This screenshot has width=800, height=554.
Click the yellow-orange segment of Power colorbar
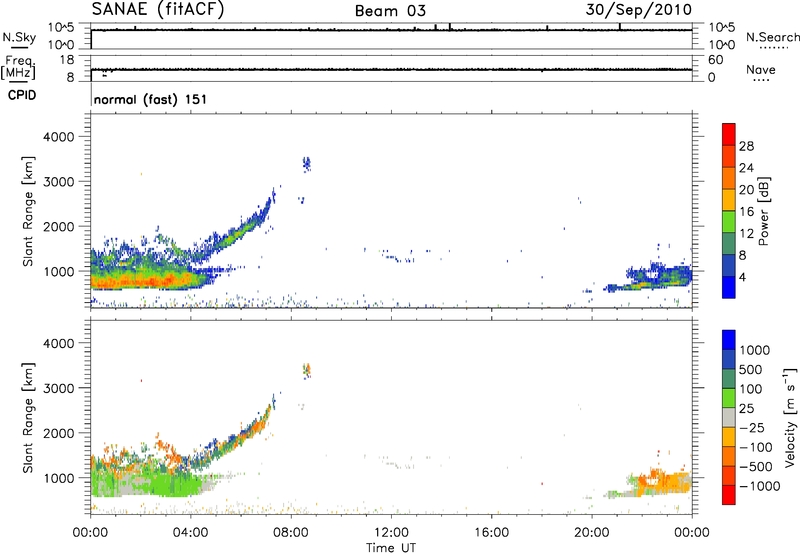729,200
